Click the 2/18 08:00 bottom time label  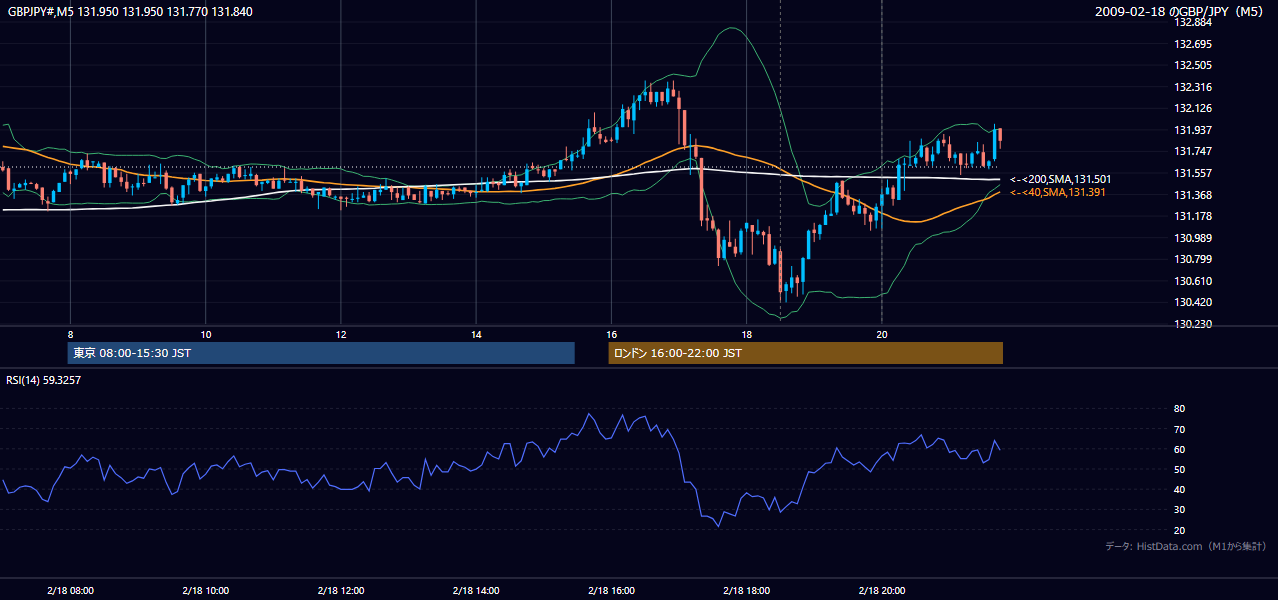tap(70, 590)
